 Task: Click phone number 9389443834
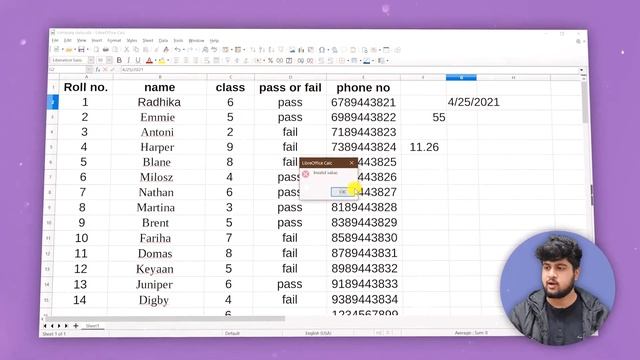[x=364, y=300]
